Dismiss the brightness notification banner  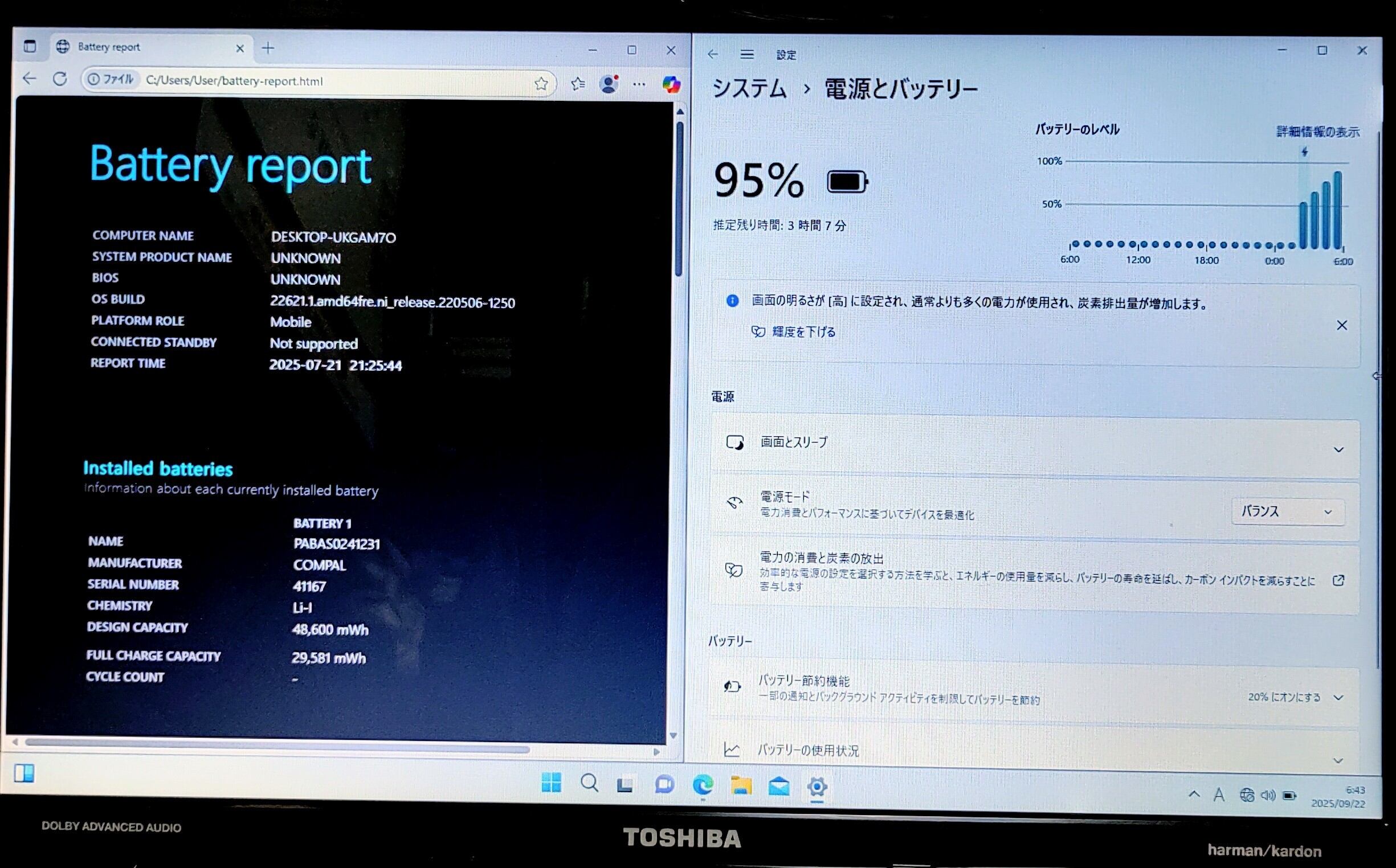pyautogui.click(x=1341, y=326)
